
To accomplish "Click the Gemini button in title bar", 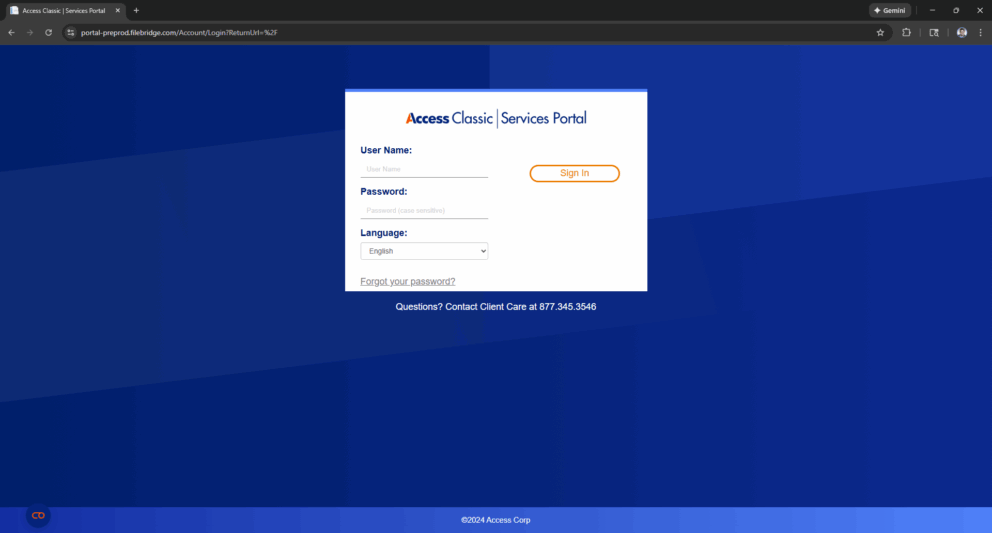I will (x=889, y=10).
